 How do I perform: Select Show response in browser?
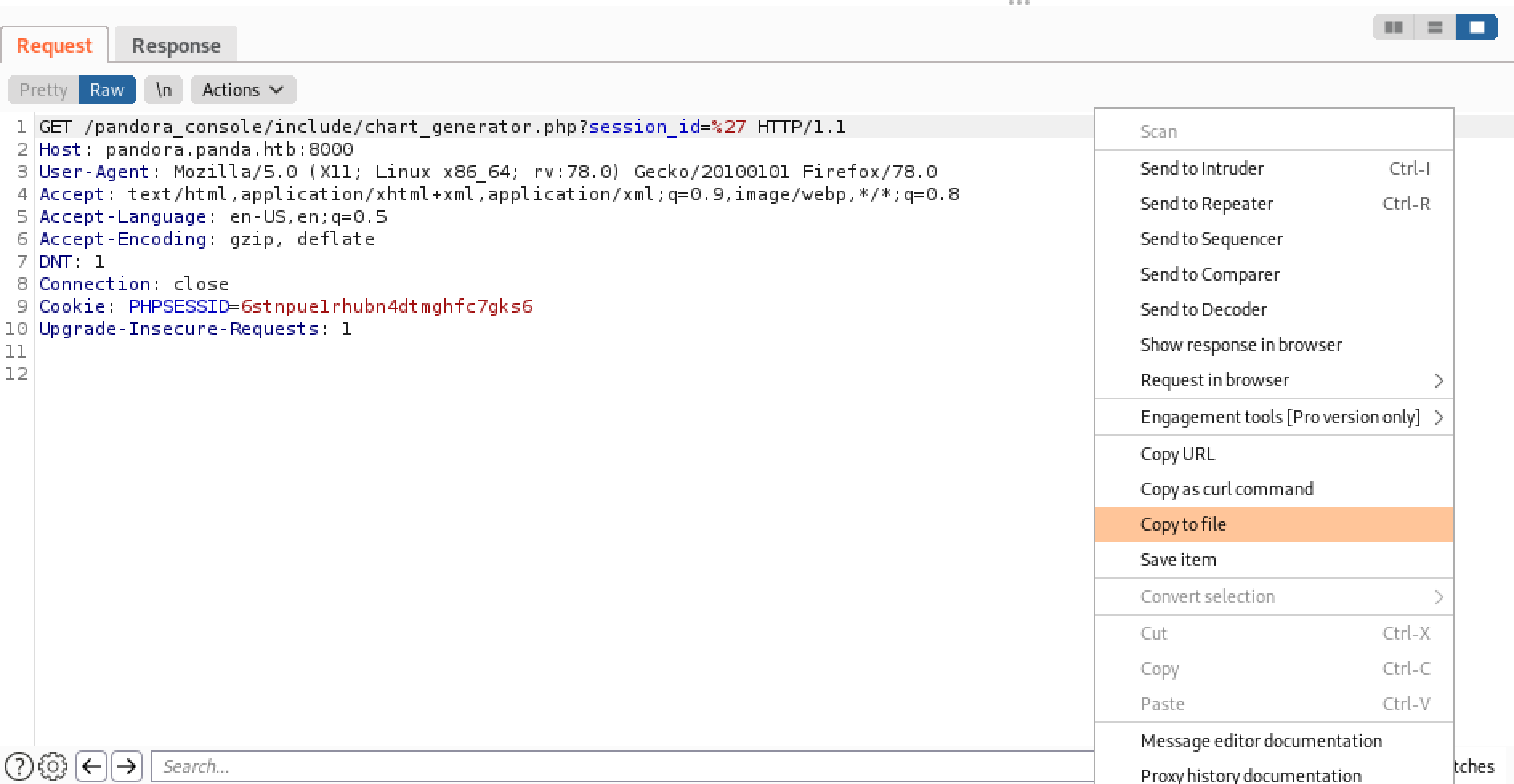pyautogui.click(x=1274, y=345)
